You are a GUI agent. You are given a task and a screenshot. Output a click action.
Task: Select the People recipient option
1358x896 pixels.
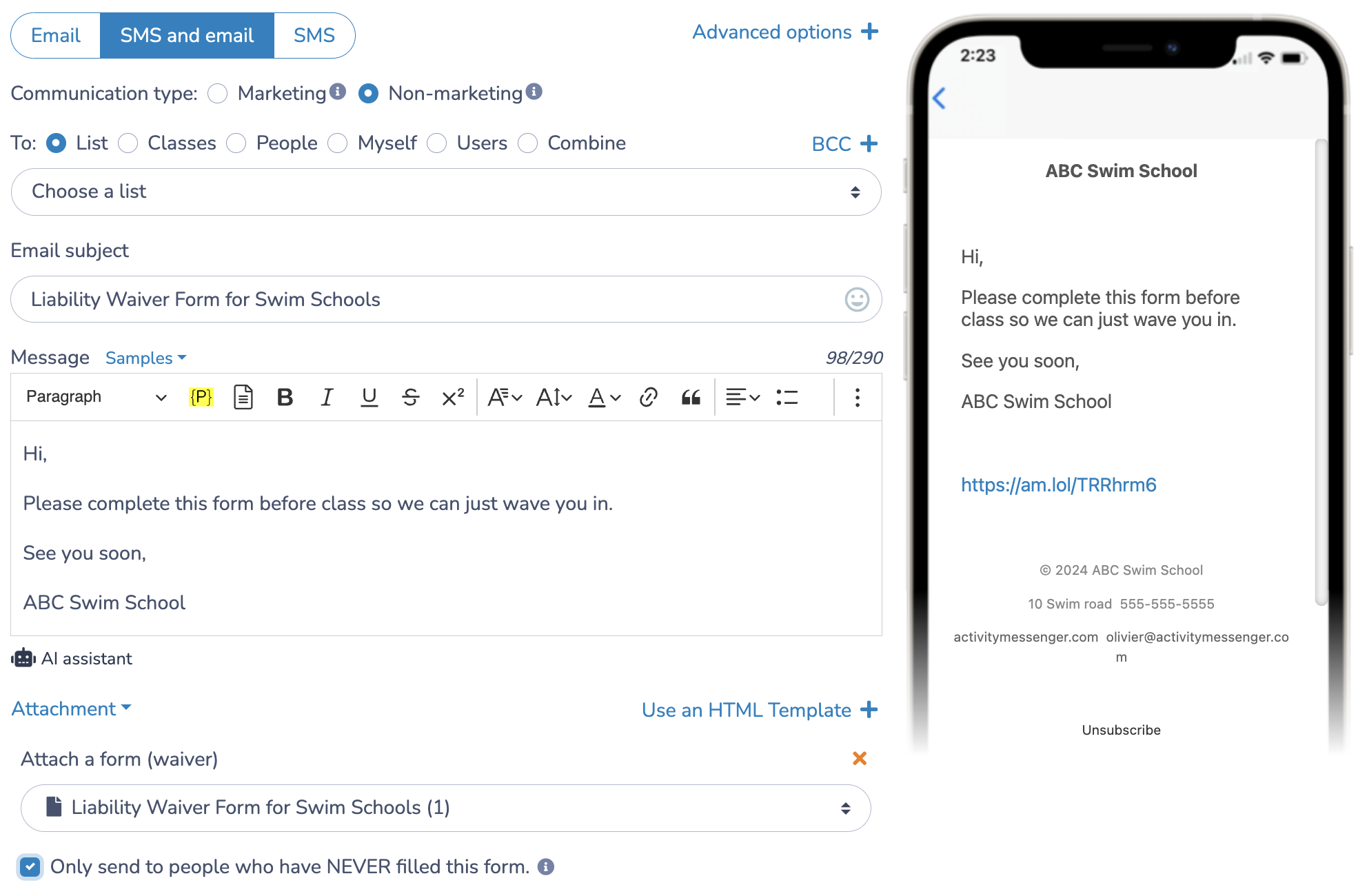[x=236, y=143]
